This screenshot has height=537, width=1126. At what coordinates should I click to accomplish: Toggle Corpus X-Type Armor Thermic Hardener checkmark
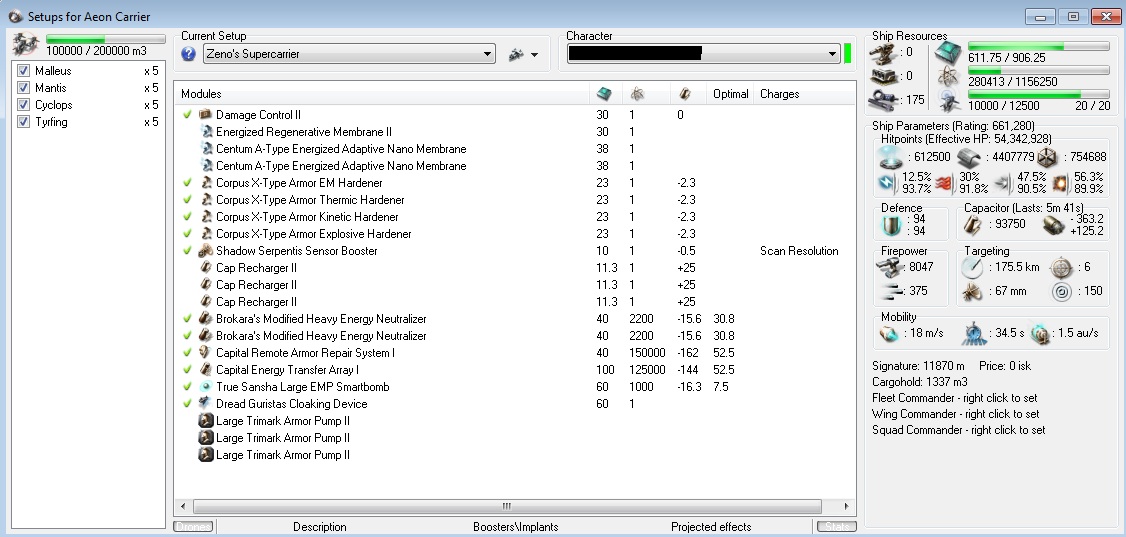(188, 200)
